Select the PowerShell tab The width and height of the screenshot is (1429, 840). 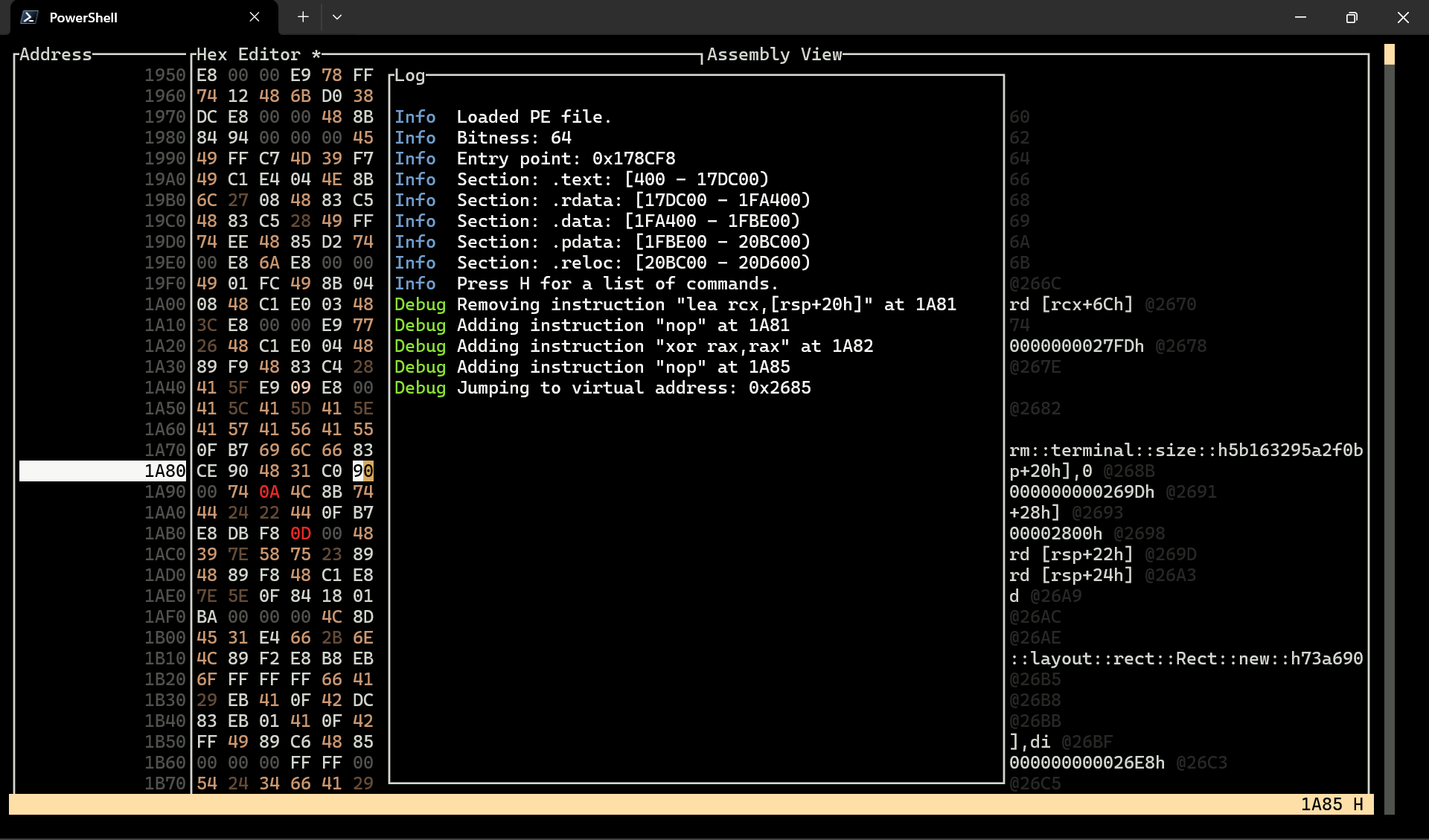pos(144,17)
